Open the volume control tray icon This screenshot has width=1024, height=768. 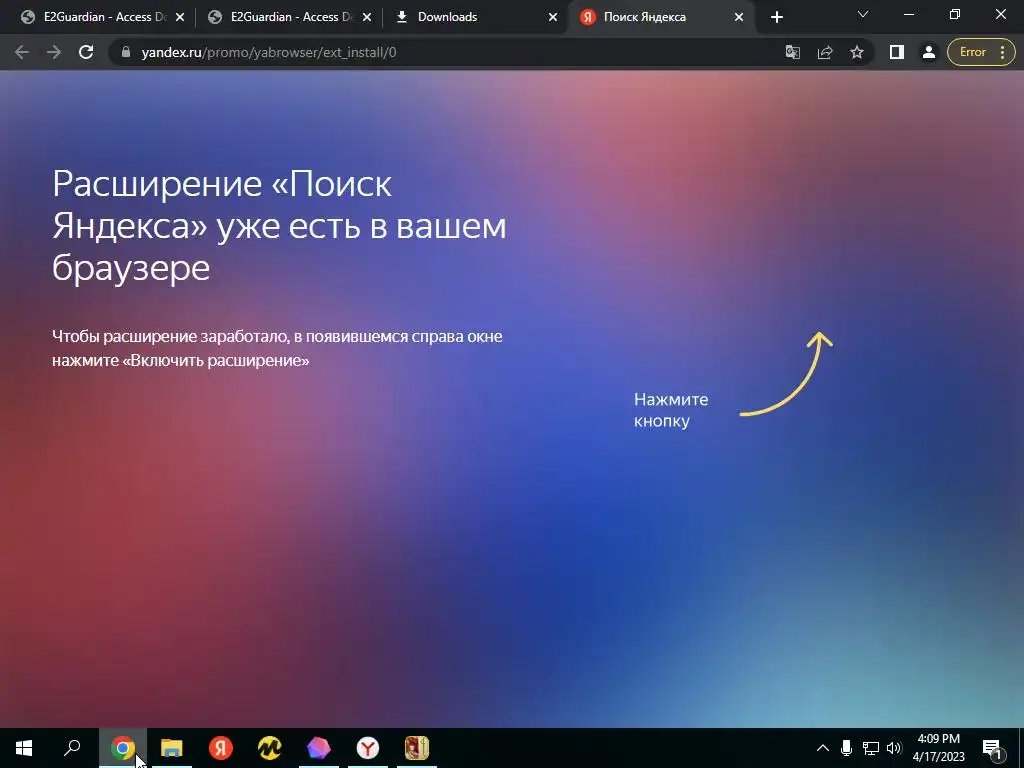click(894, 748)
